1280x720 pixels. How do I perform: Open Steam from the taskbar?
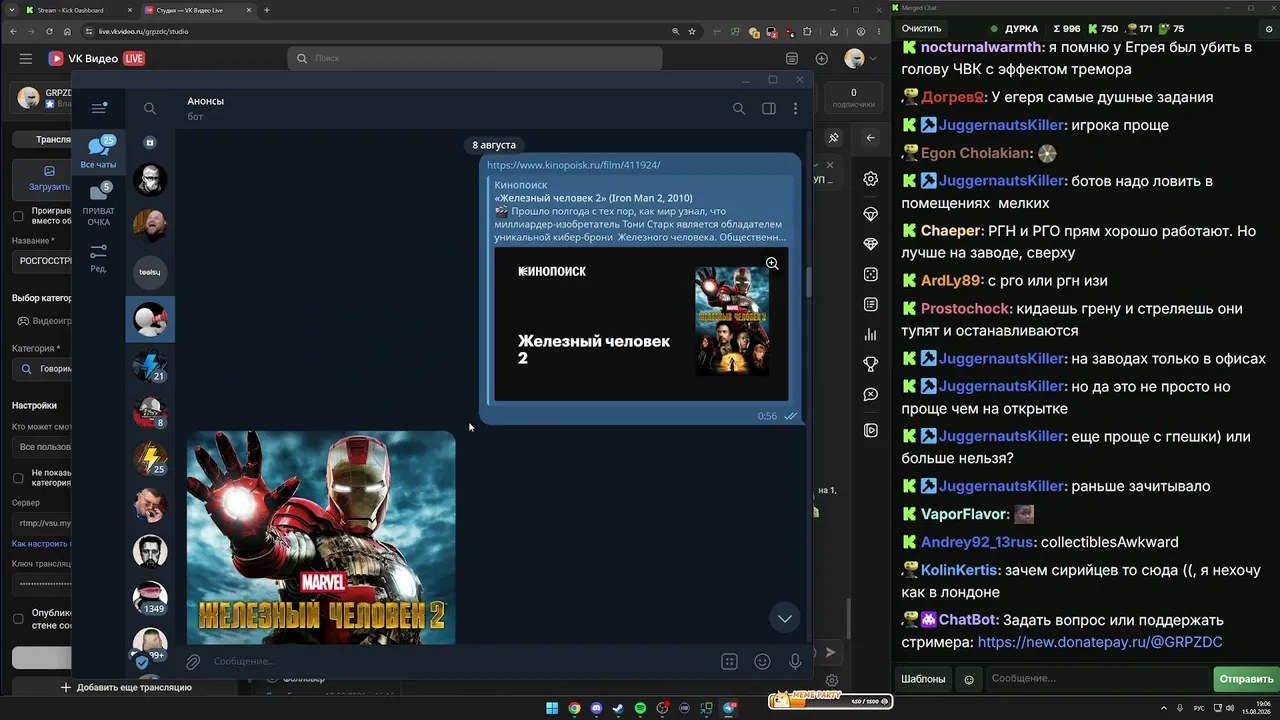click(618, 709)
